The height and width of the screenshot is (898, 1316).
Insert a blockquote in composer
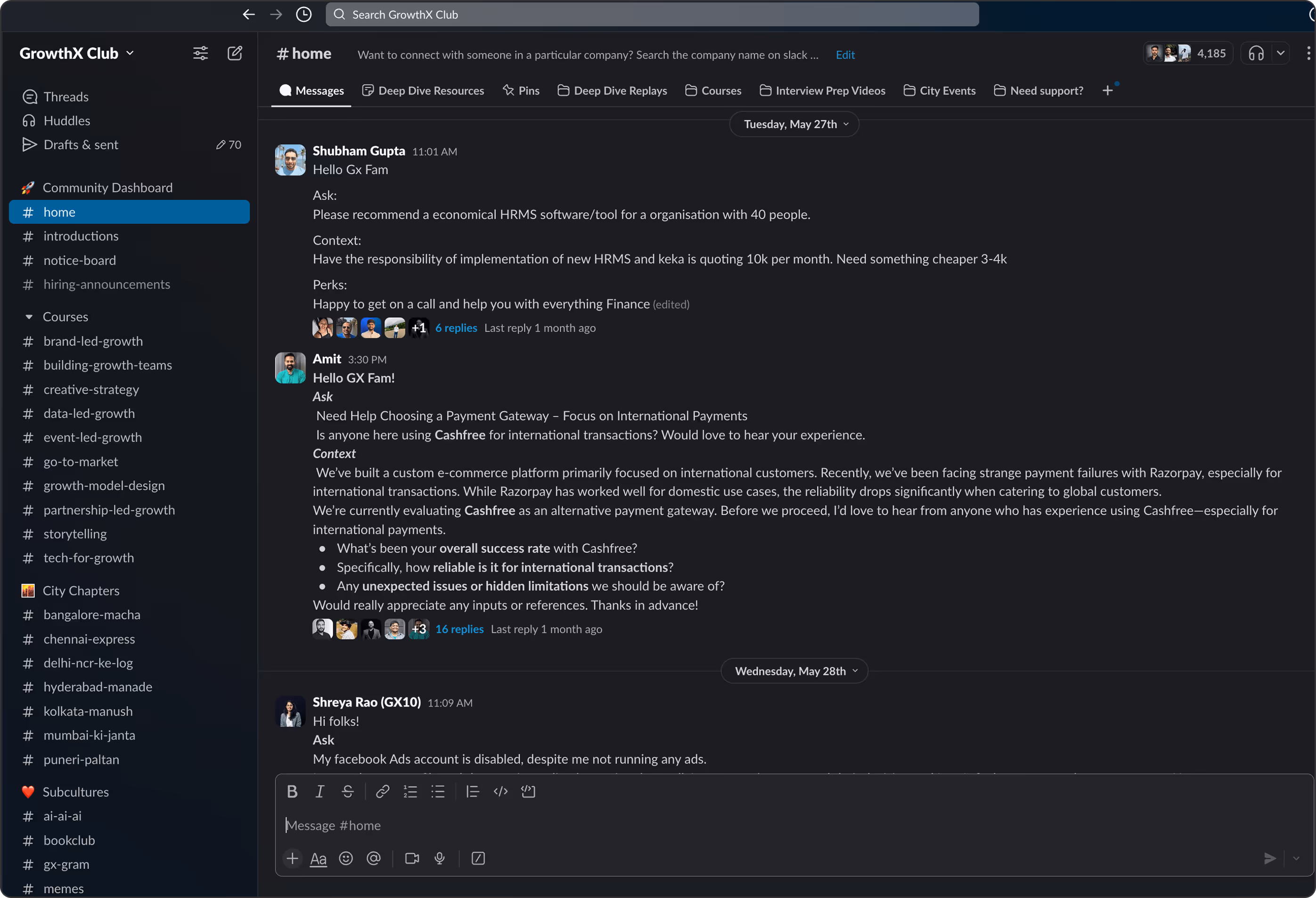pyautogui.click(x=472, y=791)
